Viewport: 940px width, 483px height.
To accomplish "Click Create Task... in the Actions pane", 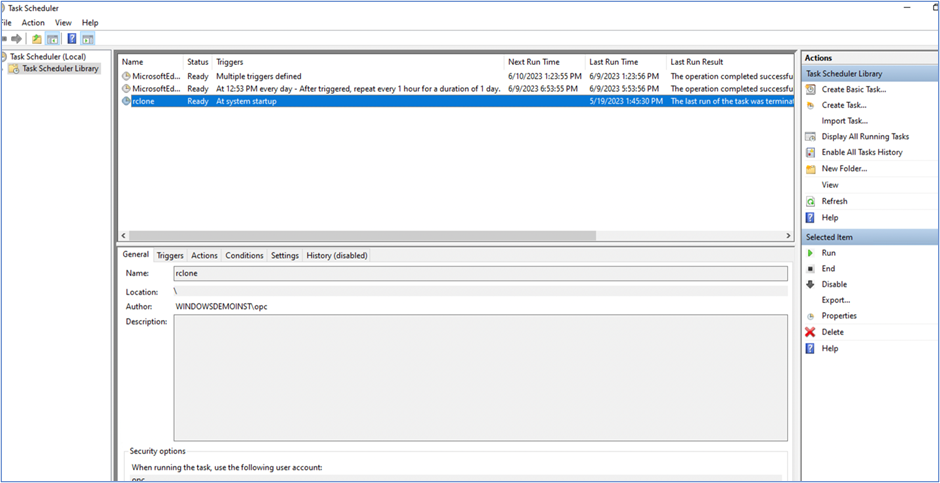I will [844, 105].
